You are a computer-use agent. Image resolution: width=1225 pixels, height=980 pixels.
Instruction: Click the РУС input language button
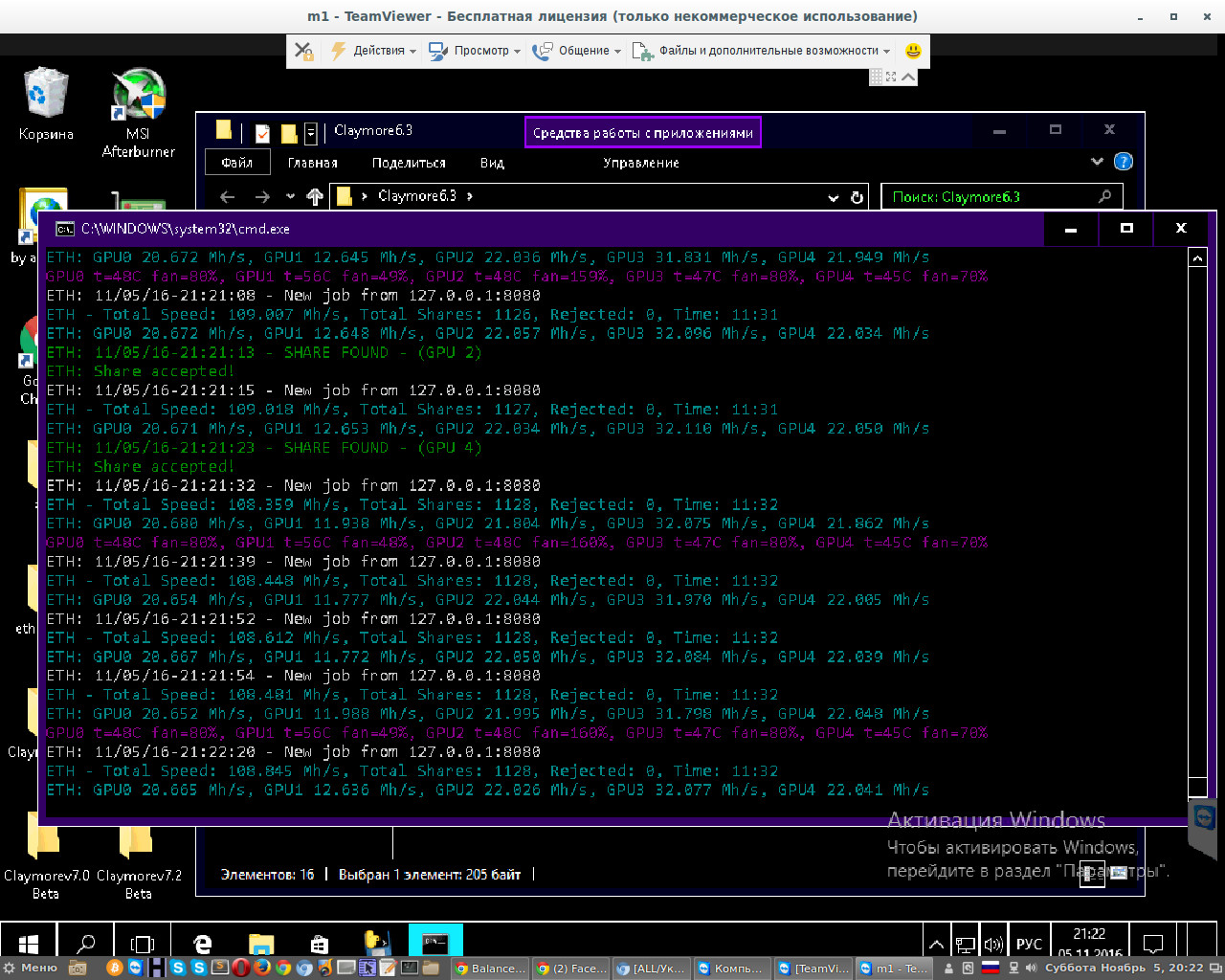click(x=1029, y=945)
